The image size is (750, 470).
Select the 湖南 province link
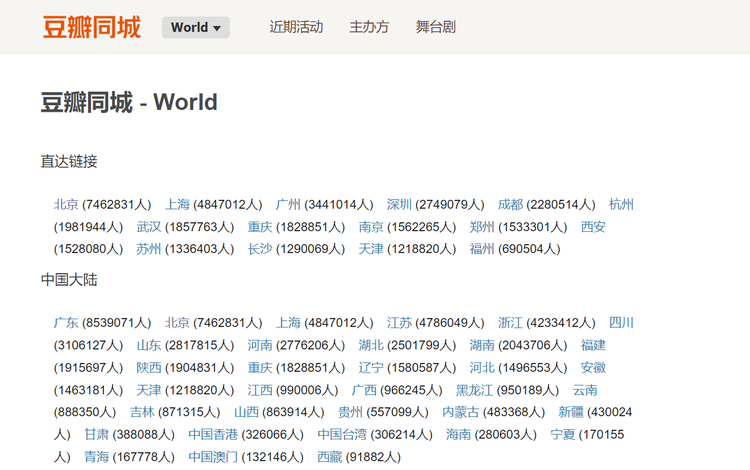482,345
